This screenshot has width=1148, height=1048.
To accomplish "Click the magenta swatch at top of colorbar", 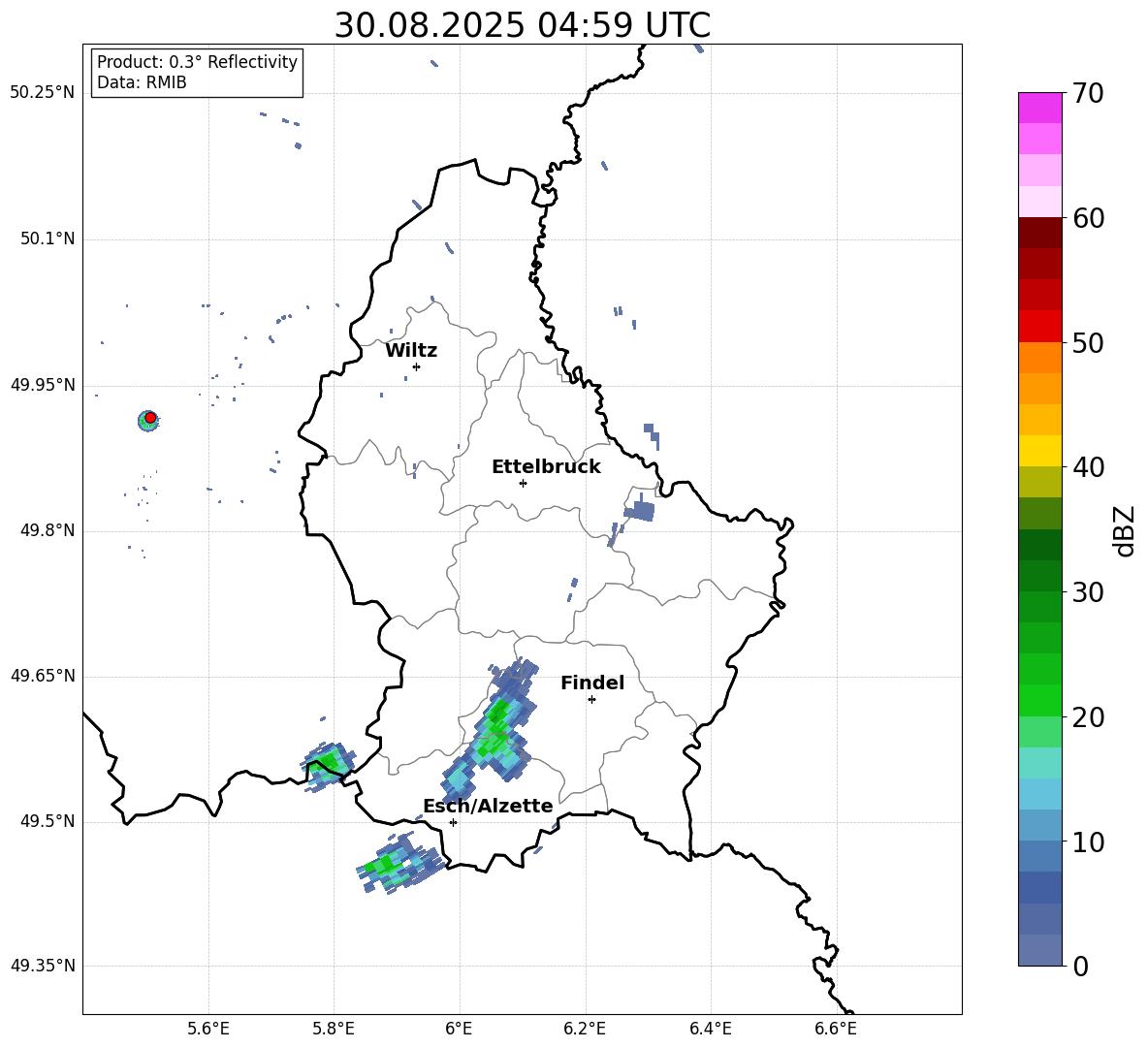I will [1039, 108].
